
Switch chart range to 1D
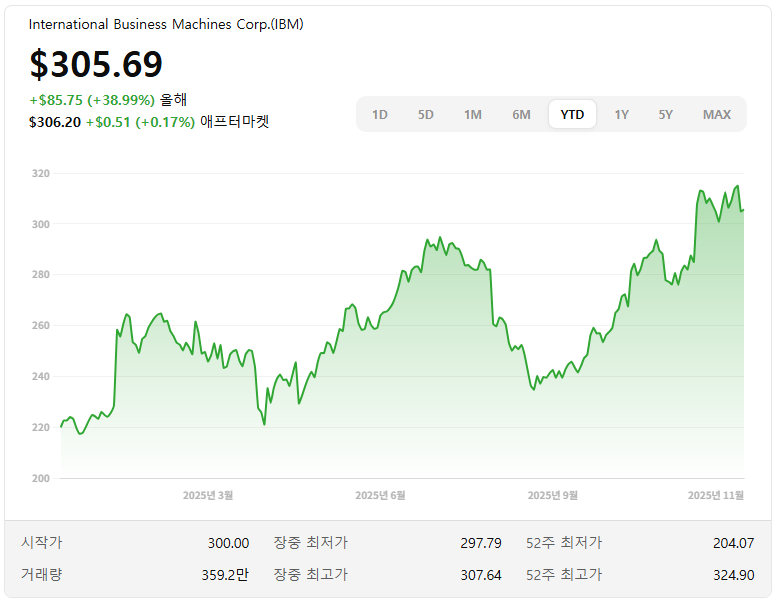[380, 115]
